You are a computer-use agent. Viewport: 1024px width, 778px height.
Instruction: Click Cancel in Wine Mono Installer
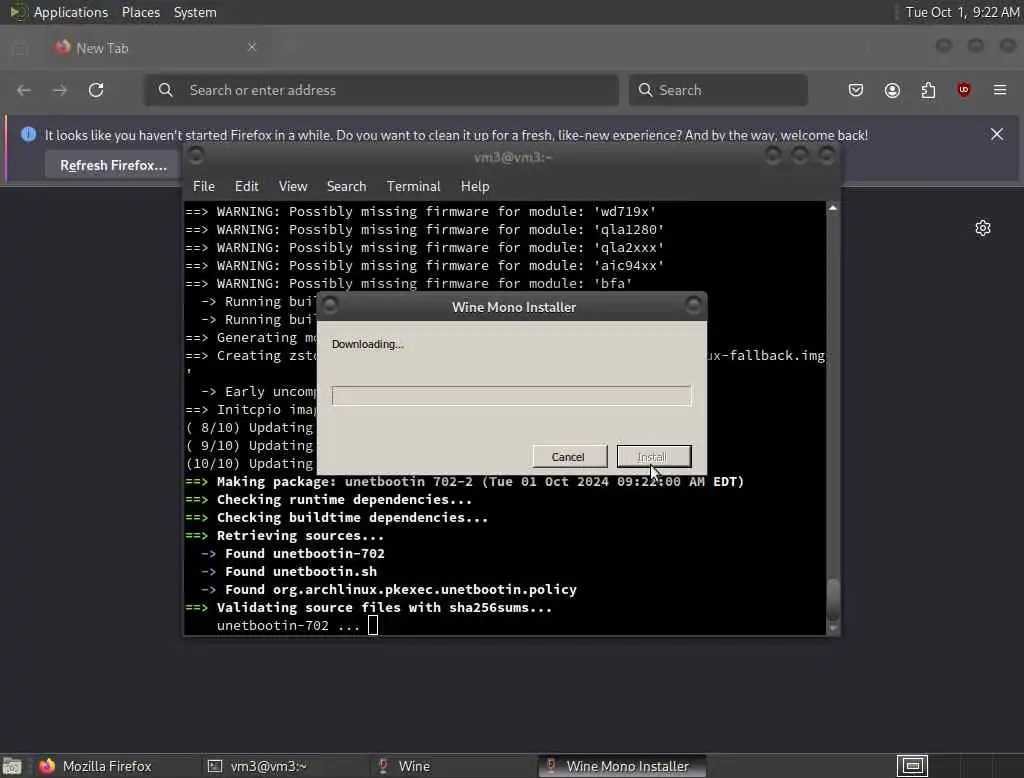point(569,457)
